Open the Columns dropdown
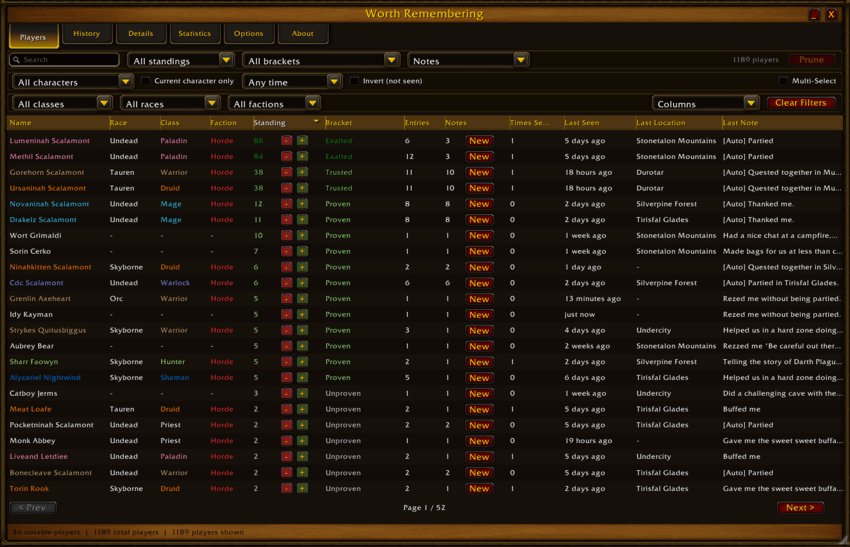The height and width of the screenshot is (547, 850). pos(705,103)
